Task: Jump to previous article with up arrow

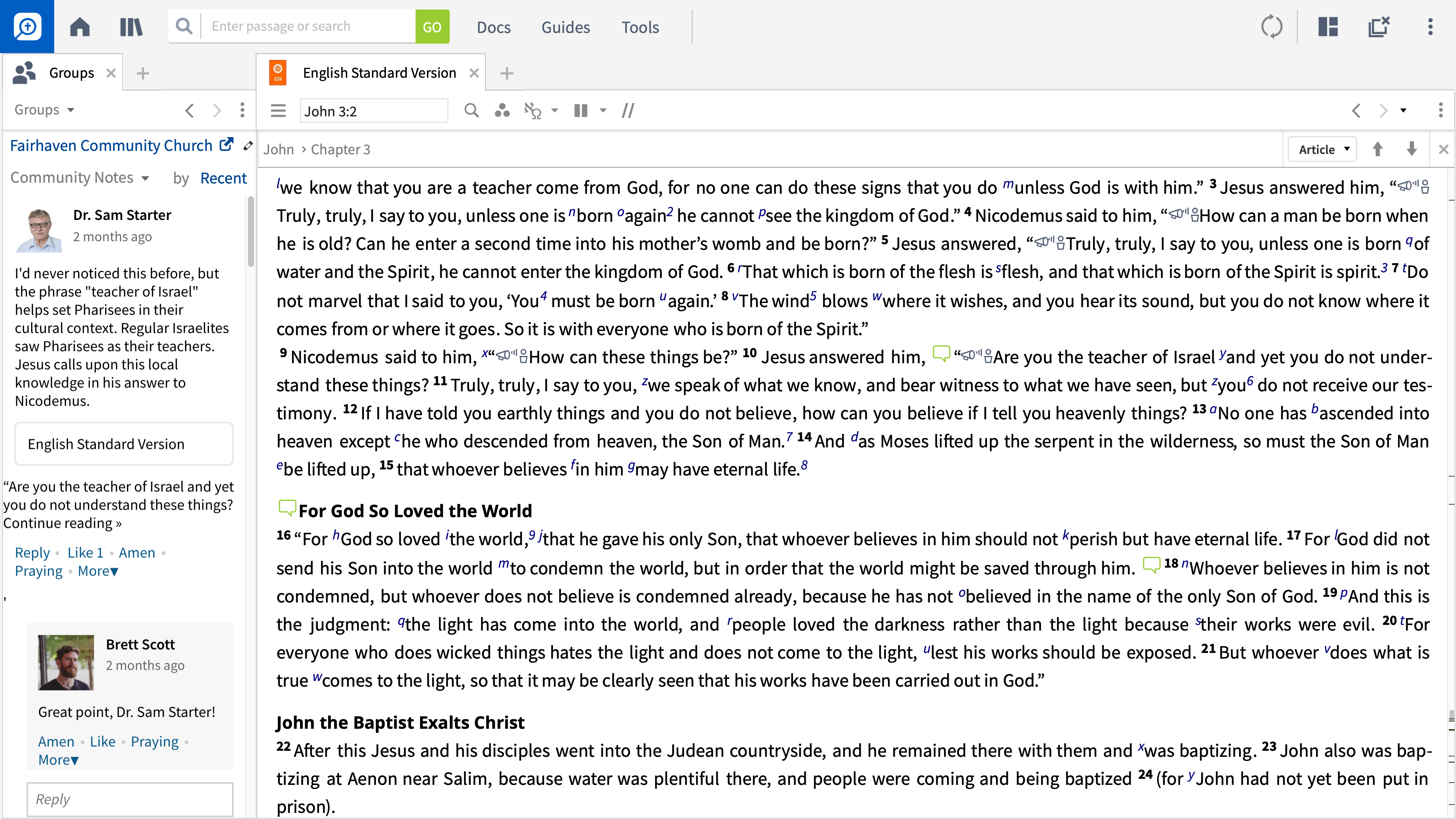Action: click(1378, 149)
